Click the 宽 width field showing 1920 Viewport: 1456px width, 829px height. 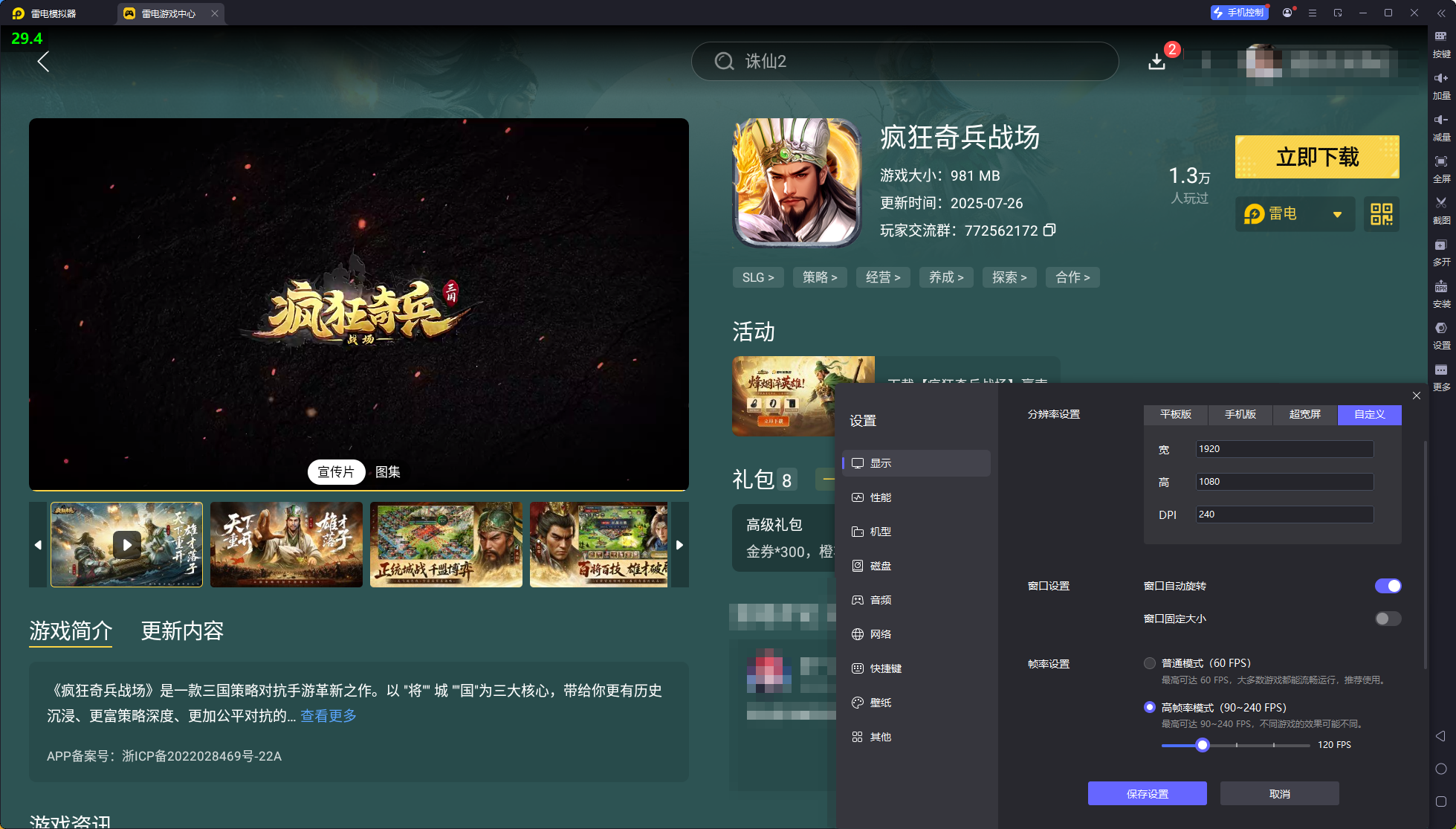tap(1284, 449)
